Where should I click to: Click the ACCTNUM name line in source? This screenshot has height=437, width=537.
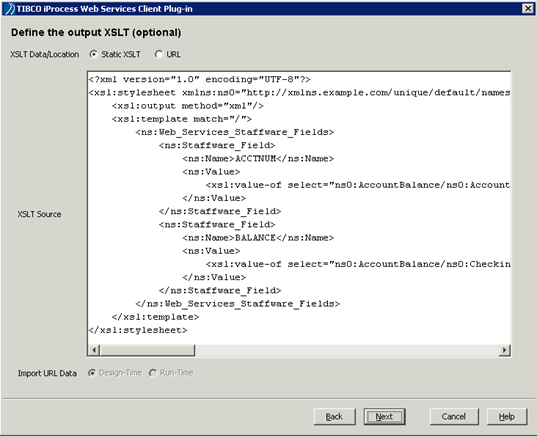coord(258,159)
